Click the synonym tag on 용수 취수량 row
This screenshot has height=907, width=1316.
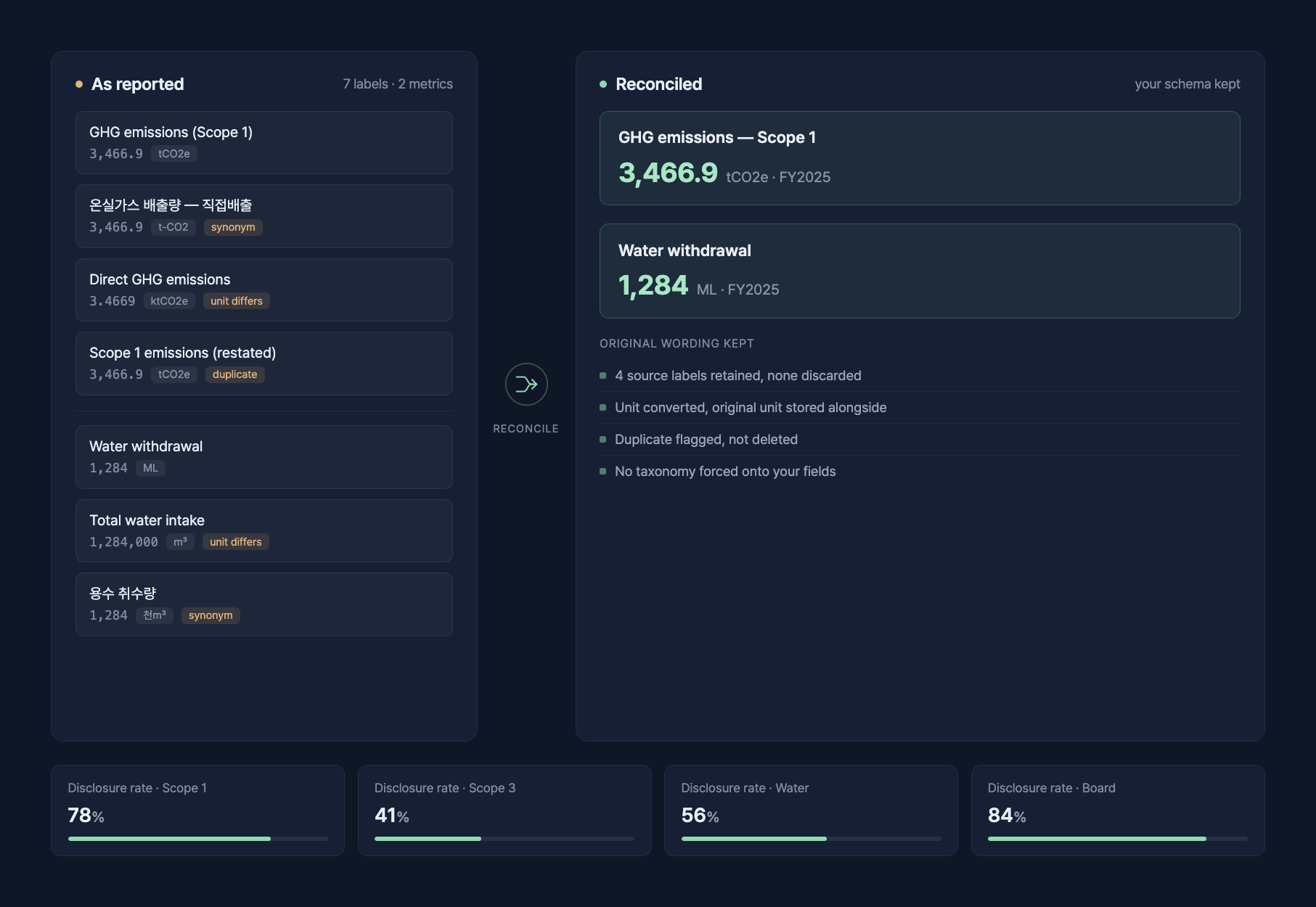(x=211, y=615)
